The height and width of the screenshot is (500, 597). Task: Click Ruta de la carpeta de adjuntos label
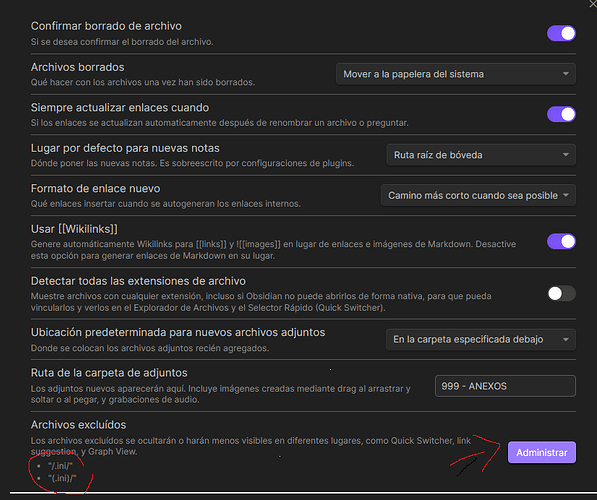tap(109, 373)
